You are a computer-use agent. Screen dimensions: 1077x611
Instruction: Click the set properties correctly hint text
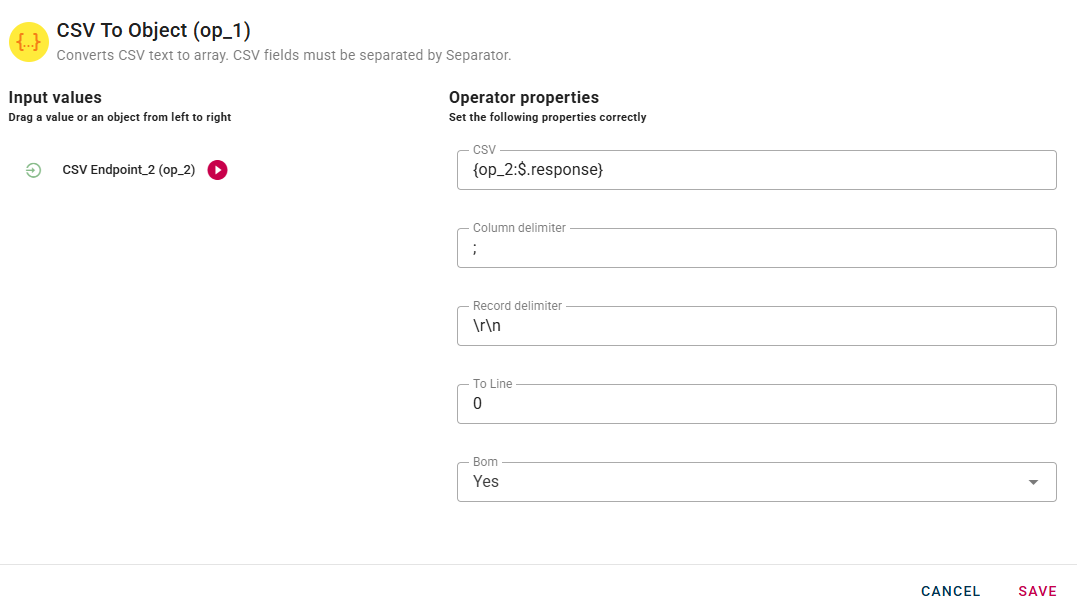pyautogui.click(x=547, y=117)
